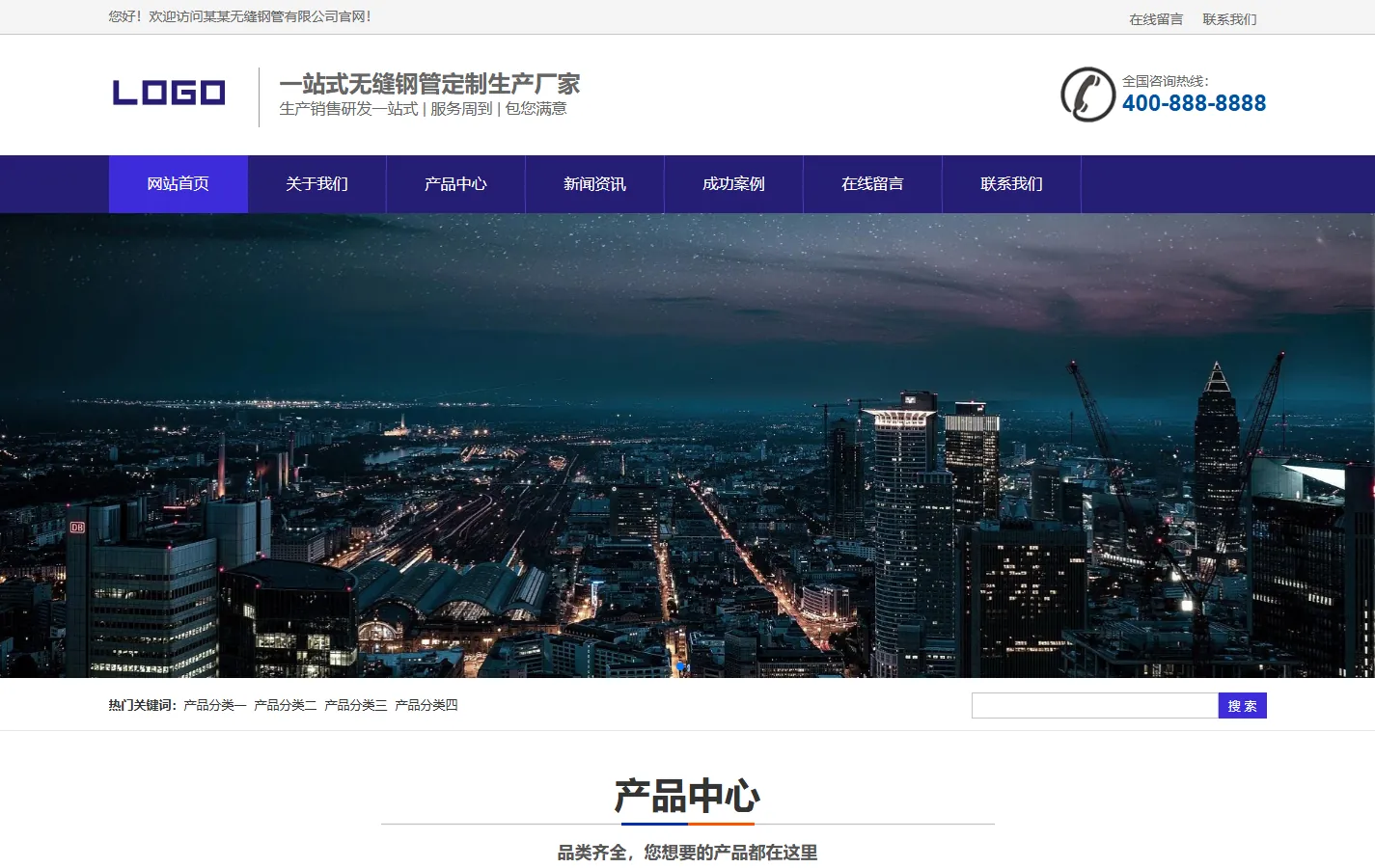The height and width of the screenshot is (868, 1375).
Task: Click the 热门关键词 label
Action: point(143,706)
